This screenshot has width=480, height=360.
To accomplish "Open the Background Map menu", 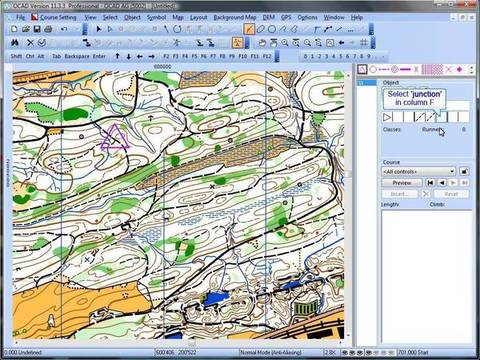I will click(x=235, y=17).
